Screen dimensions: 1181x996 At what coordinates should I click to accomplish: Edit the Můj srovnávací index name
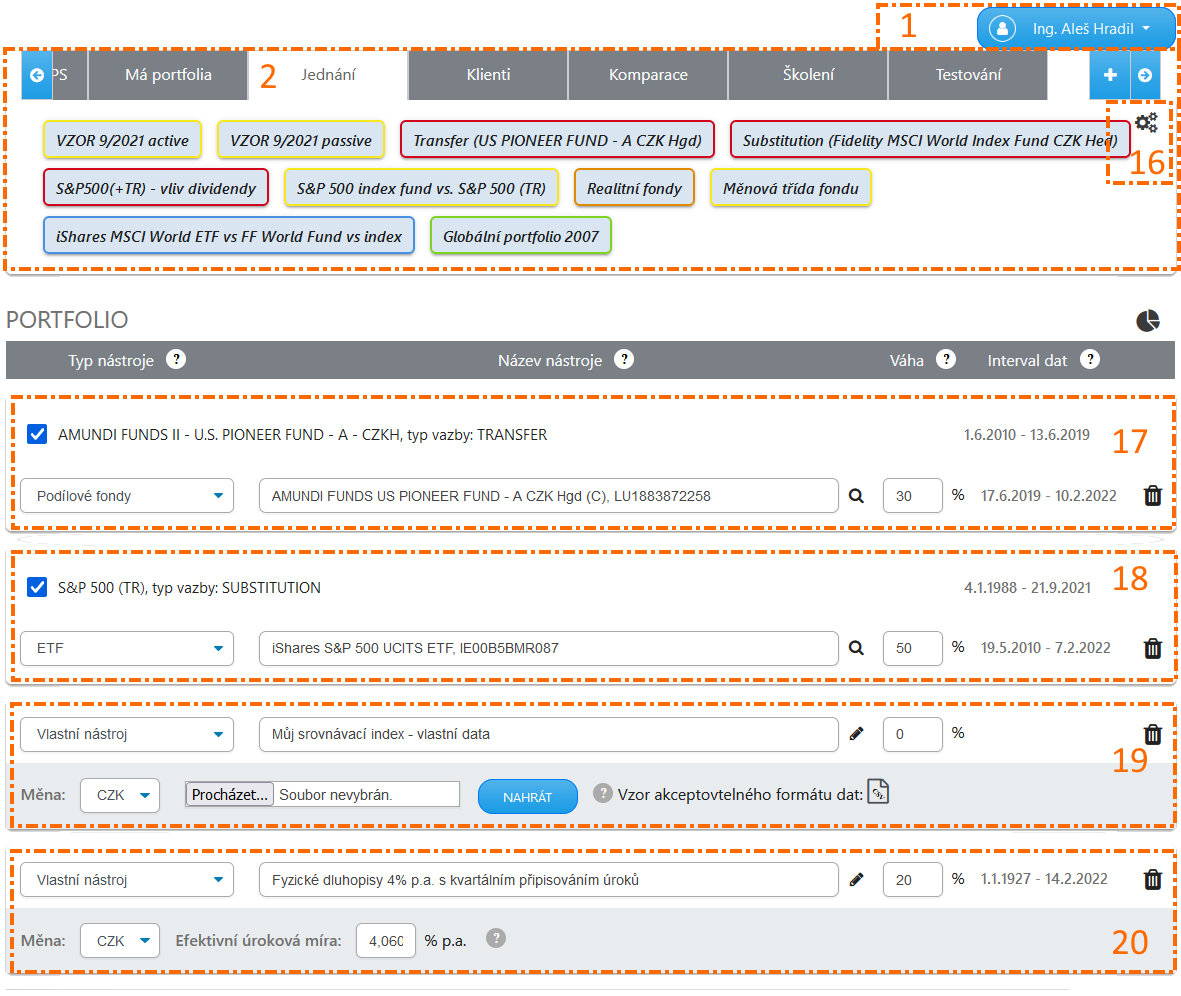coord(856,734)
